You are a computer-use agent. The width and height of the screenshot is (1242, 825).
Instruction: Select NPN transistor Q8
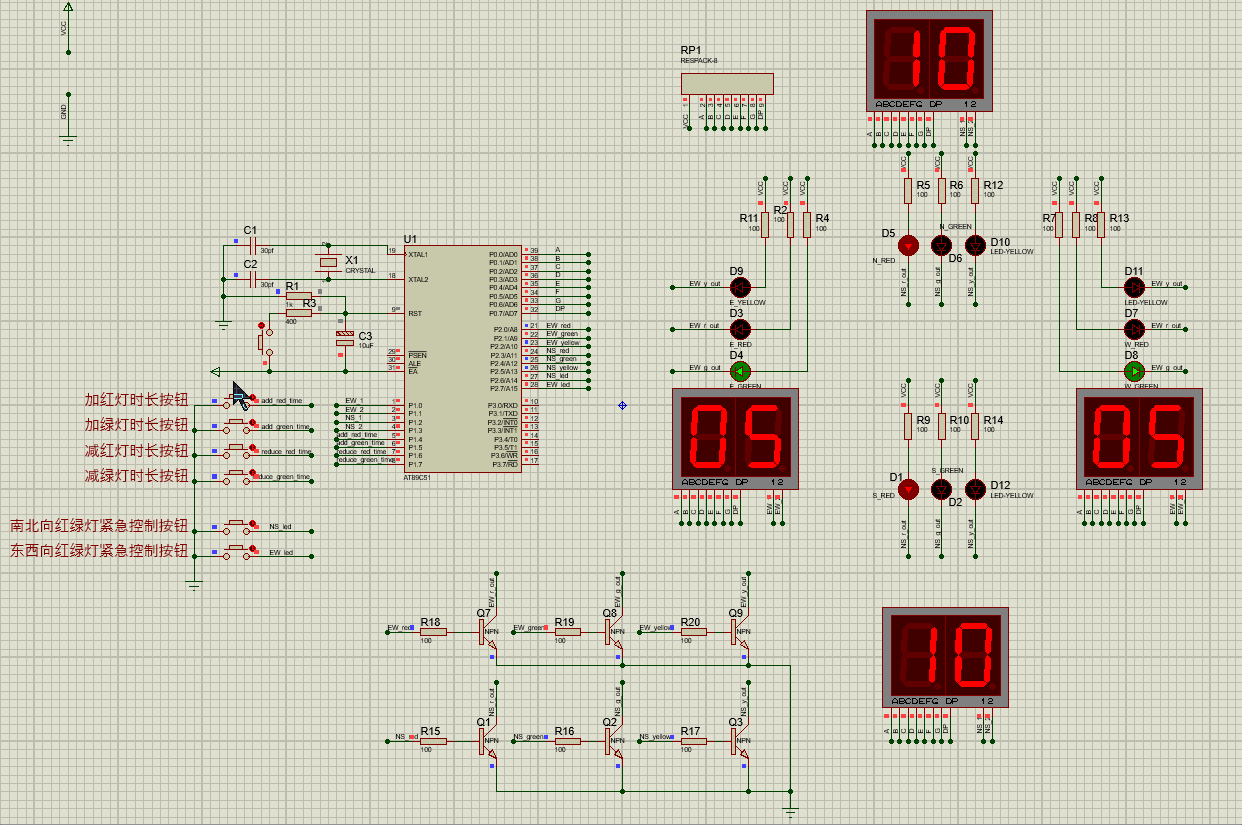(x=612, y=632)
